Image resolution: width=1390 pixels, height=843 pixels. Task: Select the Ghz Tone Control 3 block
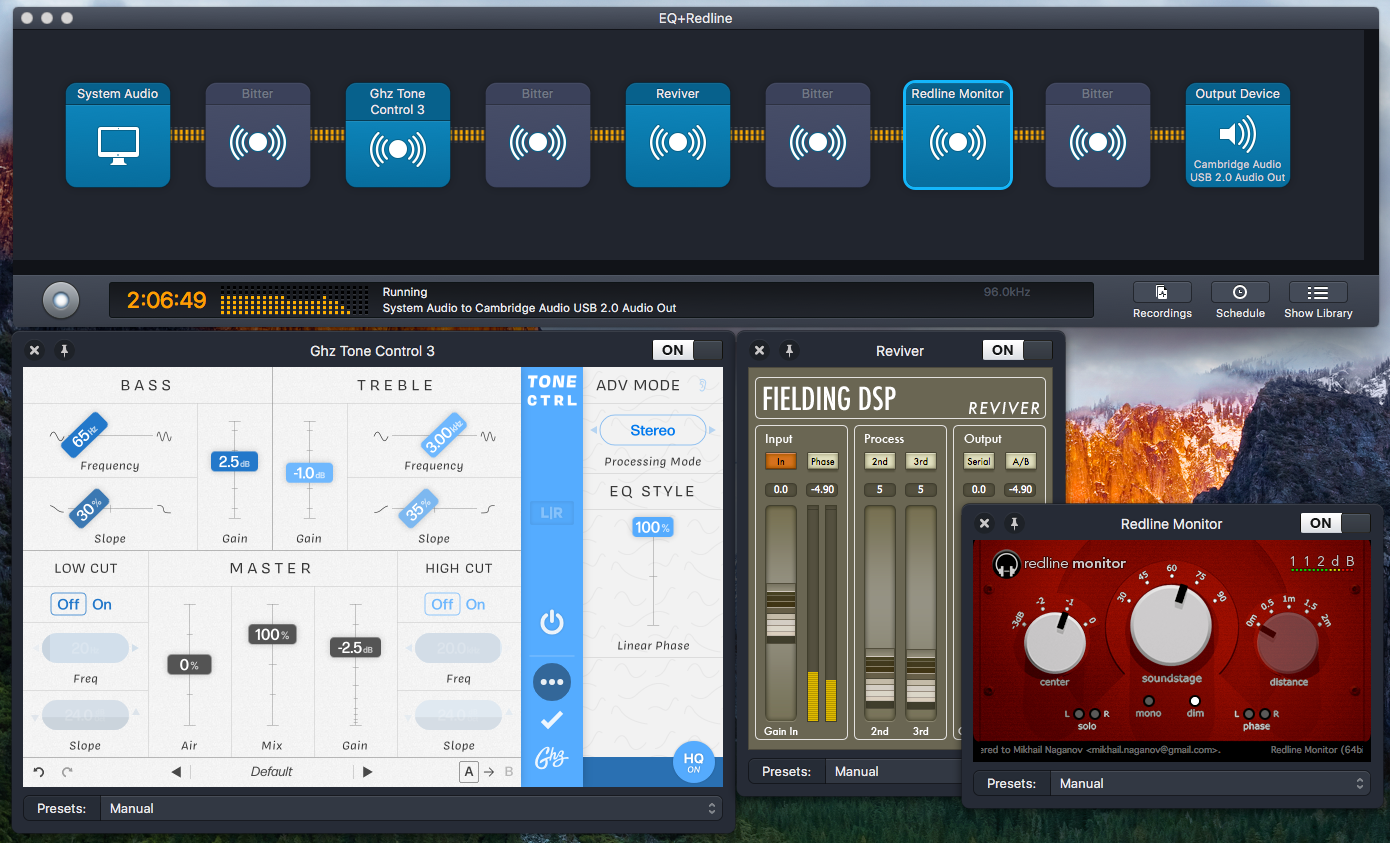pyautogui.click(x=398, y=135)
